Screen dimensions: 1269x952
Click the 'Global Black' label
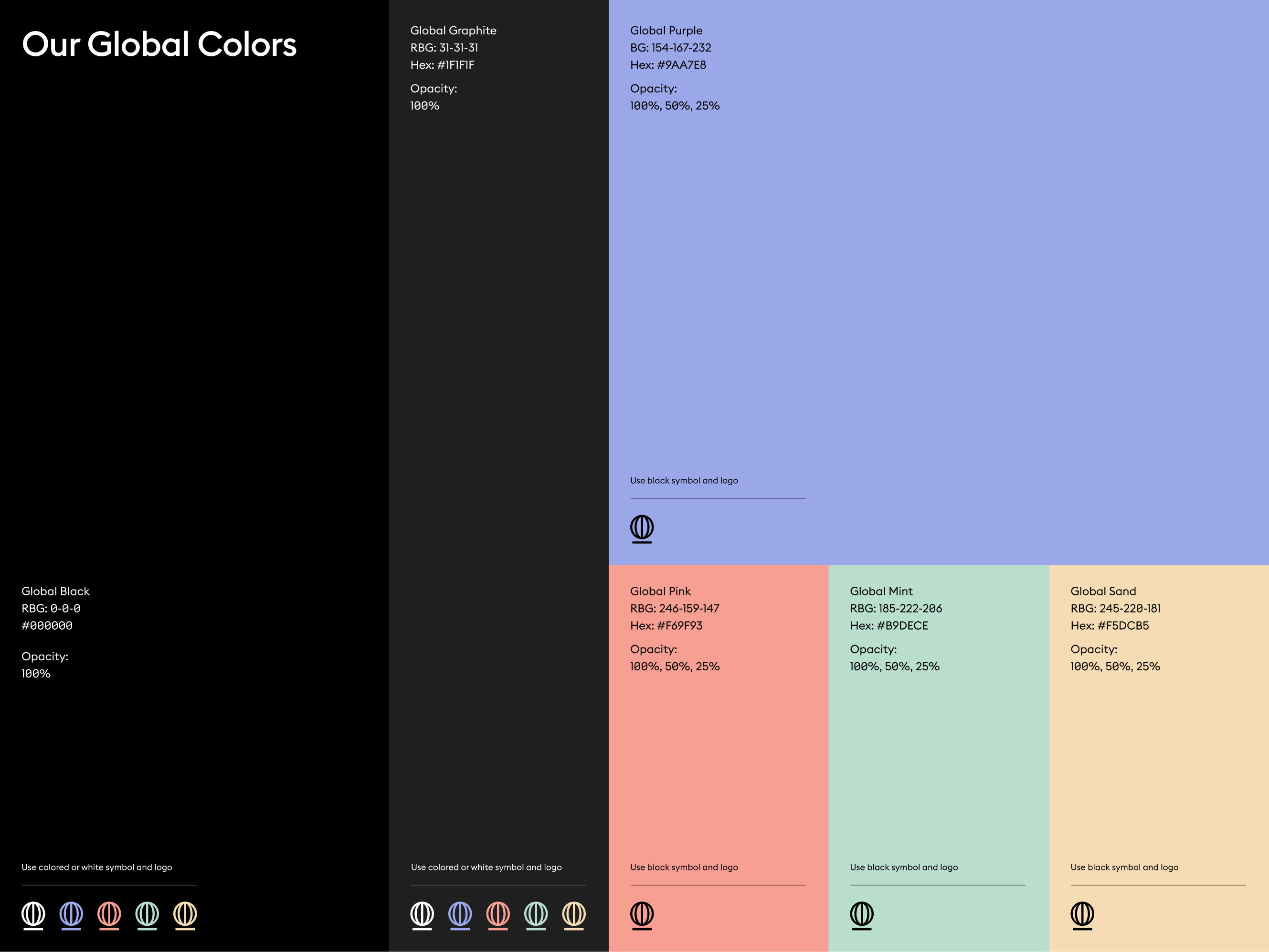(x=56, y=591)
